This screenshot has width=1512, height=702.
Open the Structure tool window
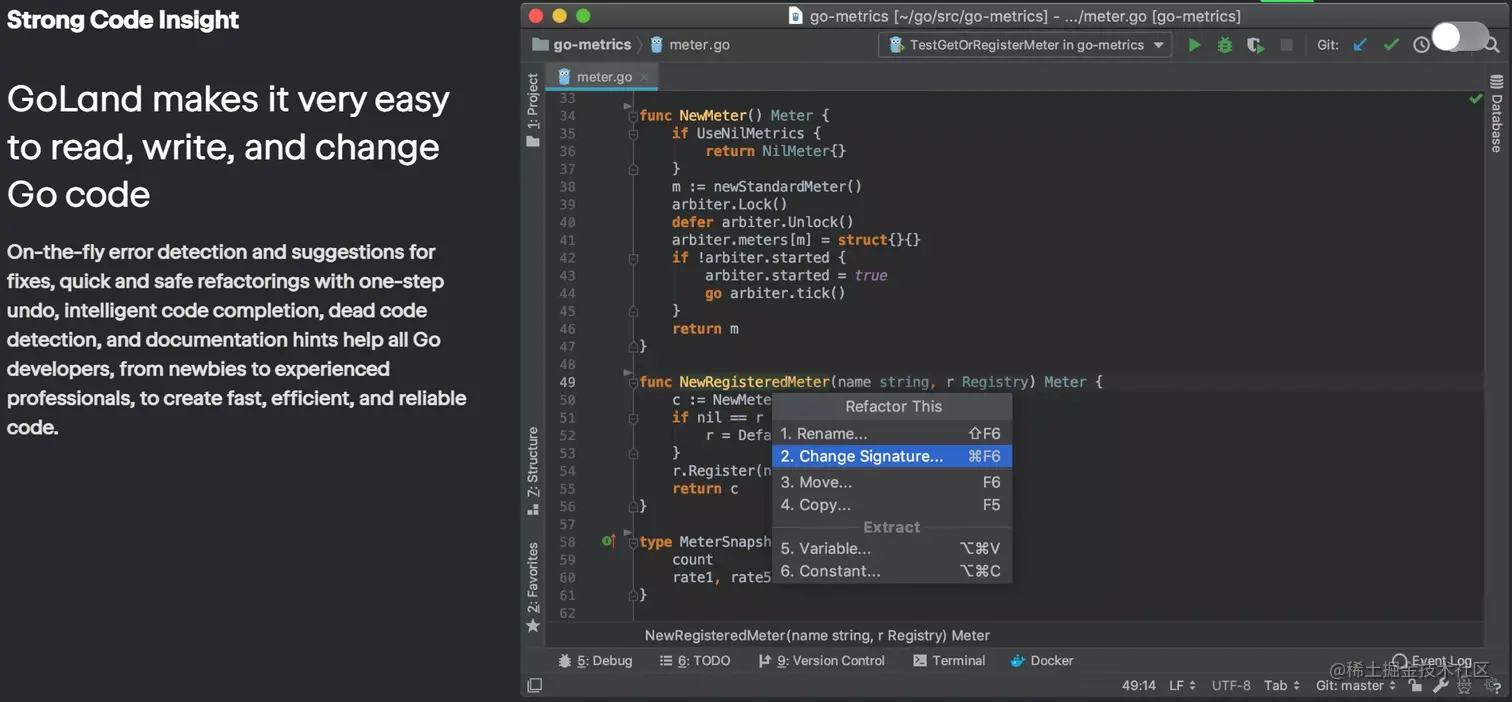point(533,471)
